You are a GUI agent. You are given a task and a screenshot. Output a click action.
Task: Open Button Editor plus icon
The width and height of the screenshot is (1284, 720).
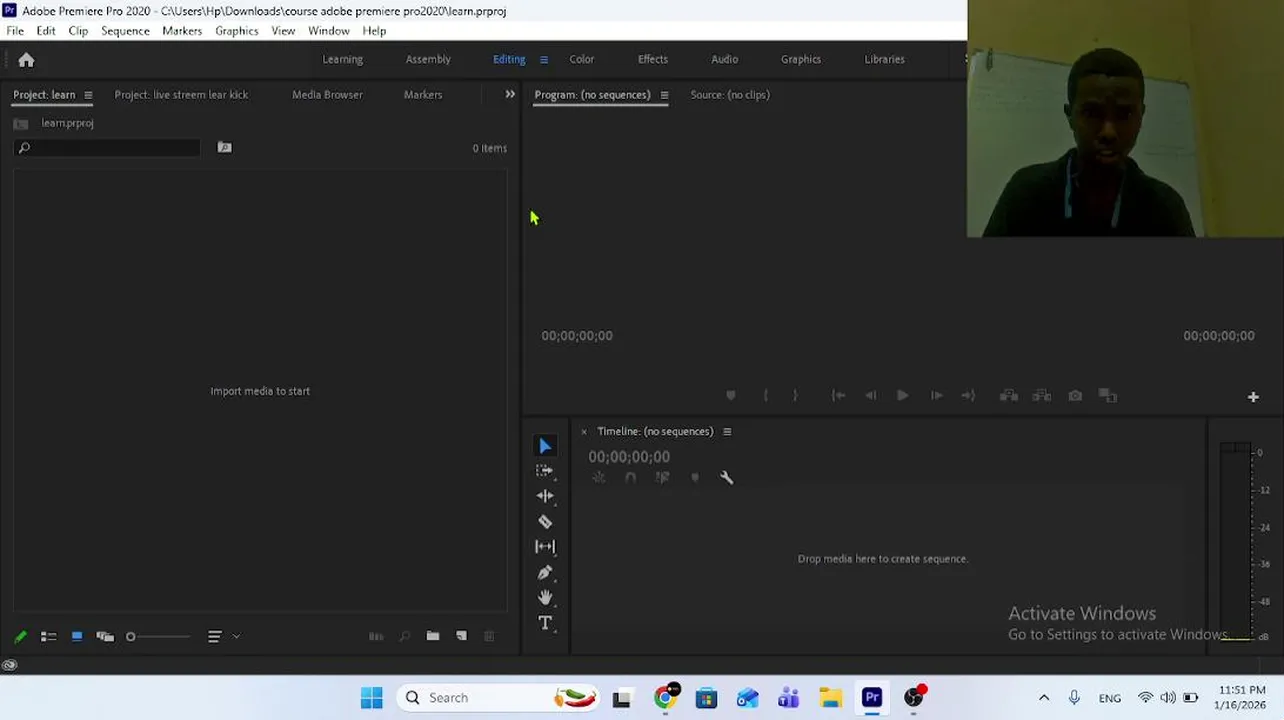pos(1253,397)
